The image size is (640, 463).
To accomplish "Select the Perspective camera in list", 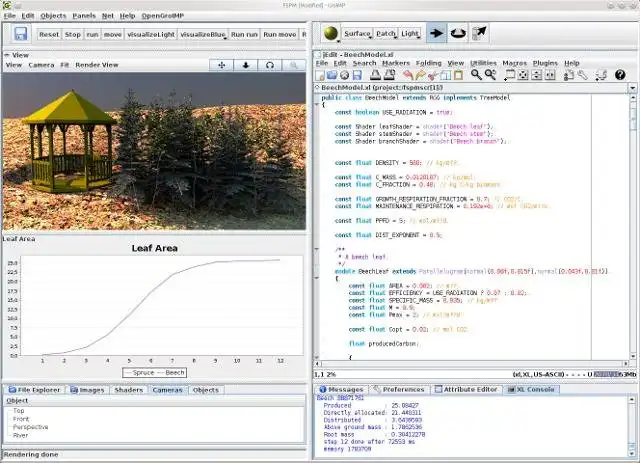I will tap(31, 427).
